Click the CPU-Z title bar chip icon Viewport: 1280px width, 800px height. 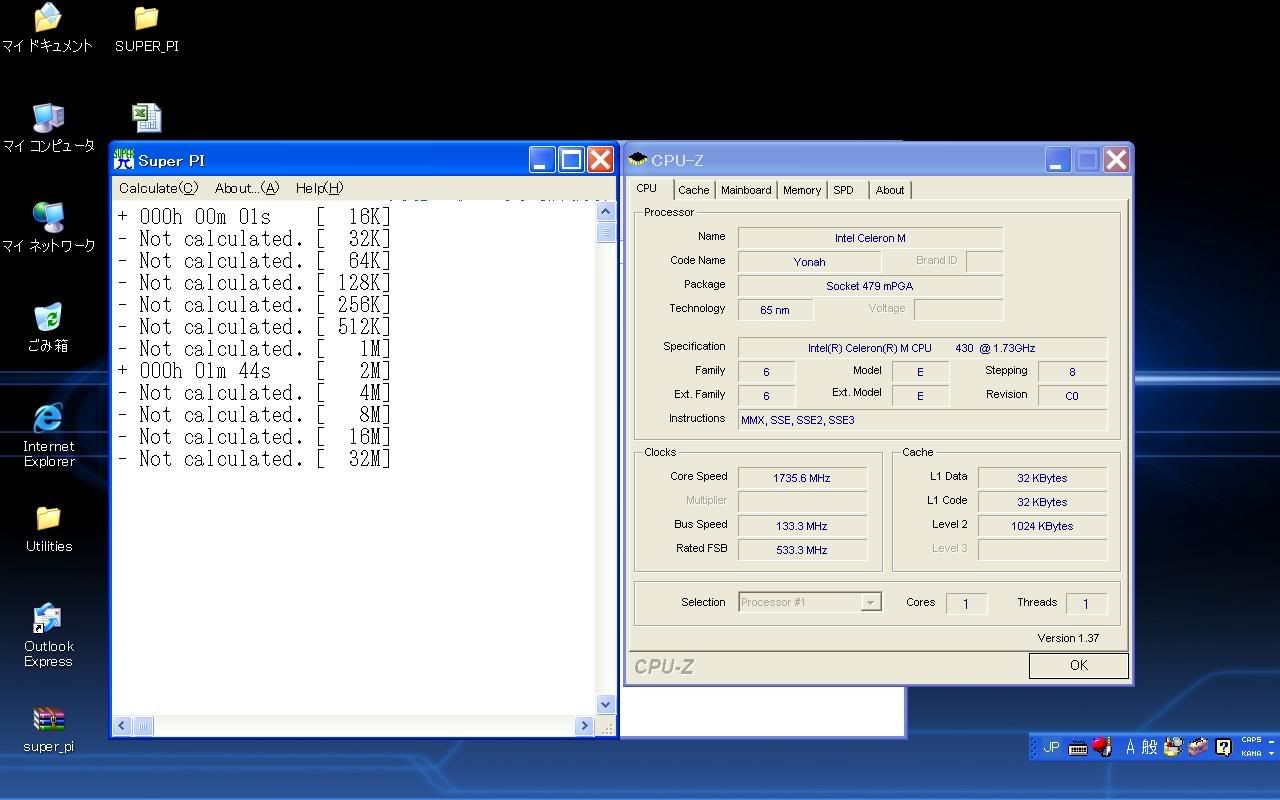point(638,160)
